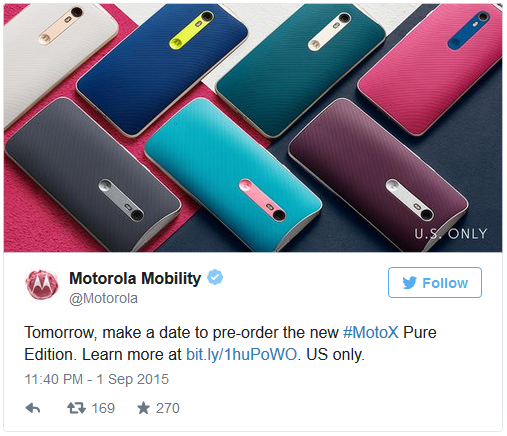This screenshot has width=507, height=436.
Task: Follow Motorola Mobility
Action: coord(435,282)
